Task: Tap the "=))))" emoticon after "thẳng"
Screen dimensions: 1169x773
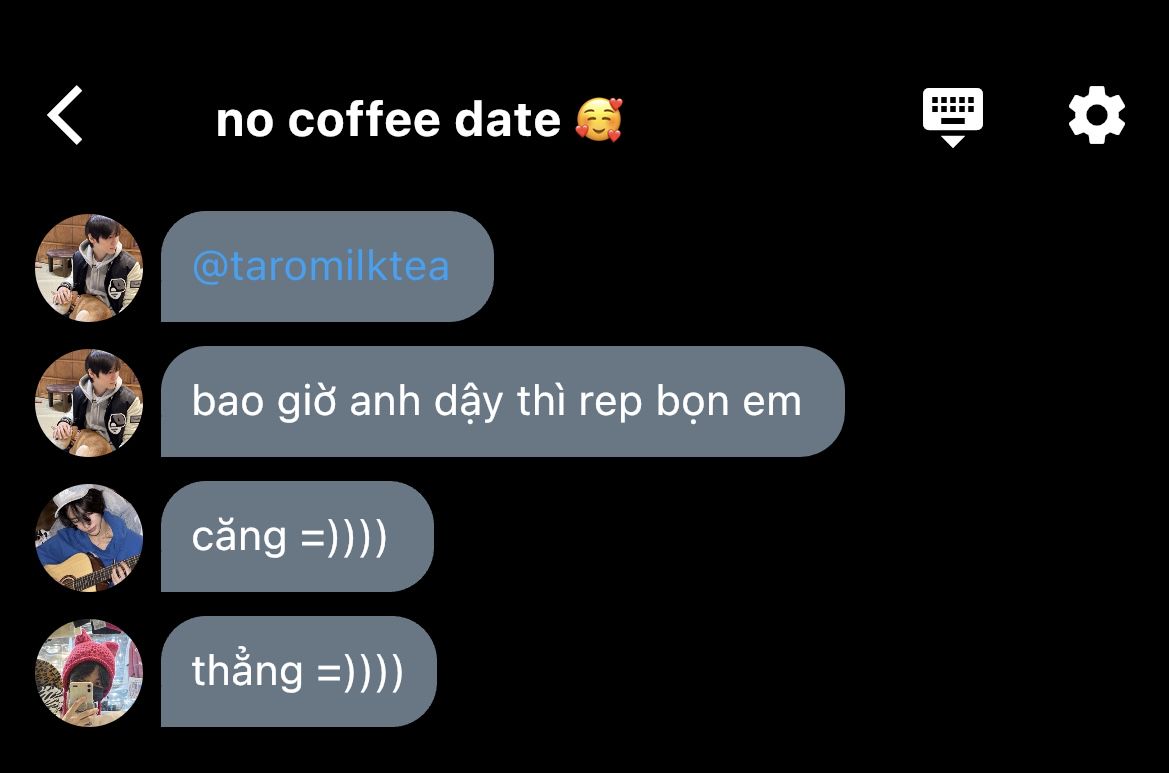Action: [360, 672]
